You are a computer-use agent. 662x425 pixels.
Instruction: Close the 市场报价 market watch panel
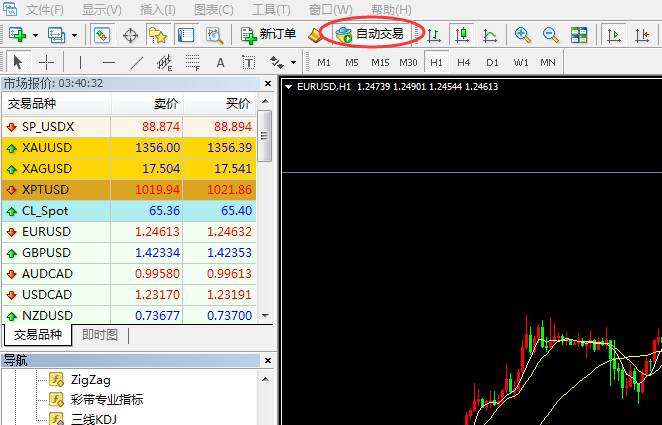point(268,84)
